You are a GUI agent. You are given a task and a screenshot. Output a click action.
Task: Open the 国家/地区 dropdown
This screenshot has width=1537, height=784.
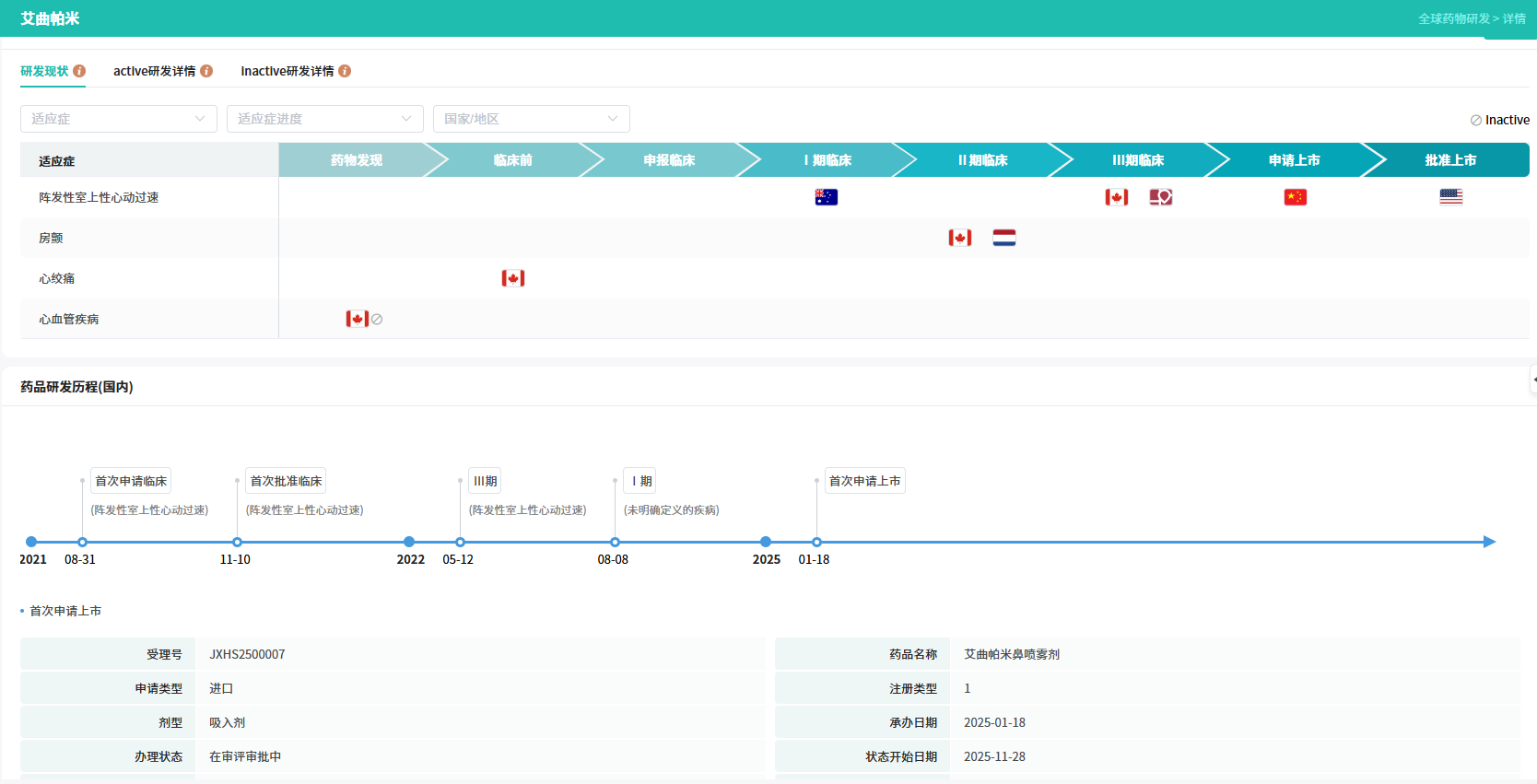[531, 119]
